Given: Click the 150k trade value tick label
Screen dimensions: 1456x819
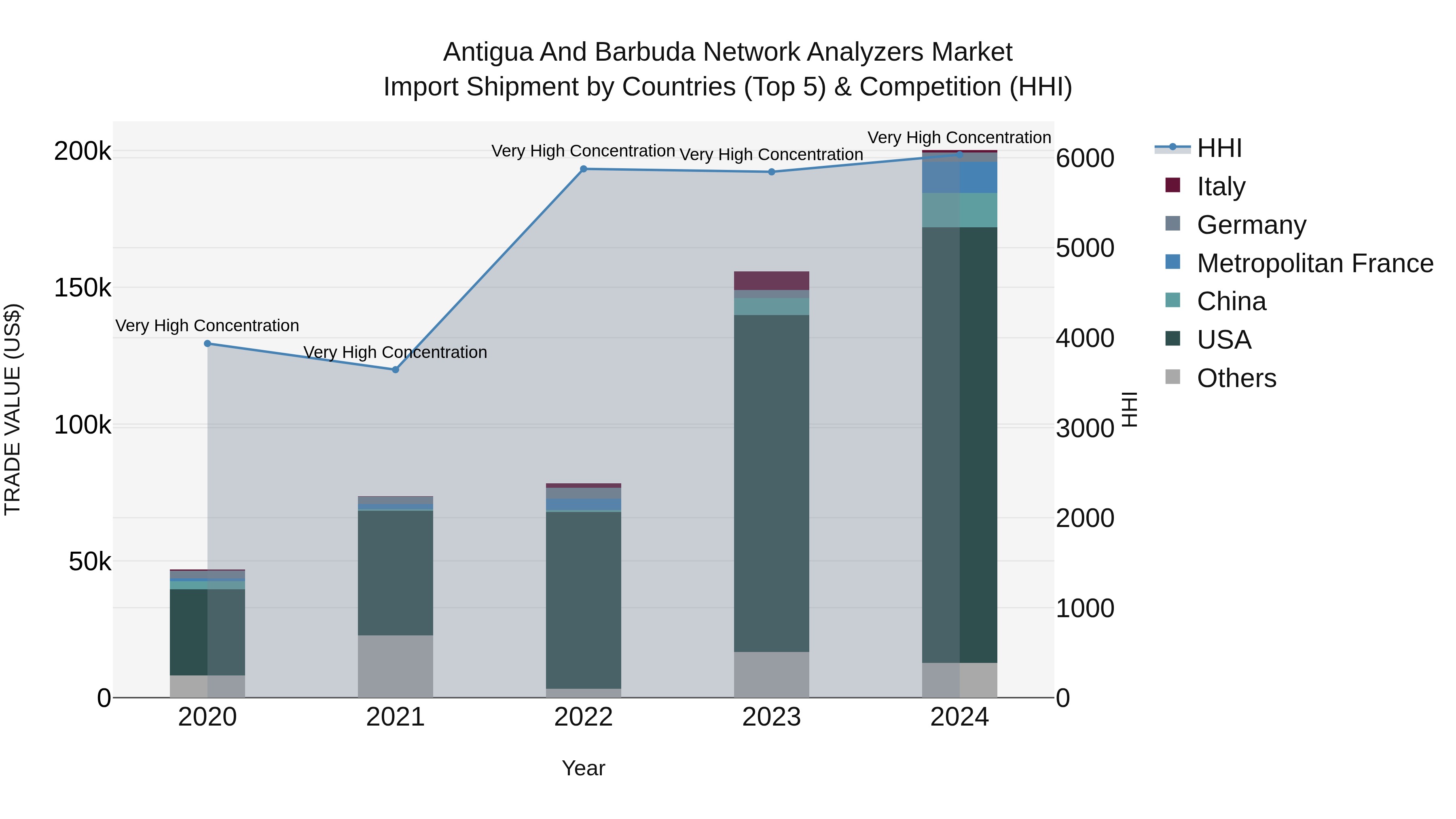Looking at the screenshot, I should pos(83,288).
